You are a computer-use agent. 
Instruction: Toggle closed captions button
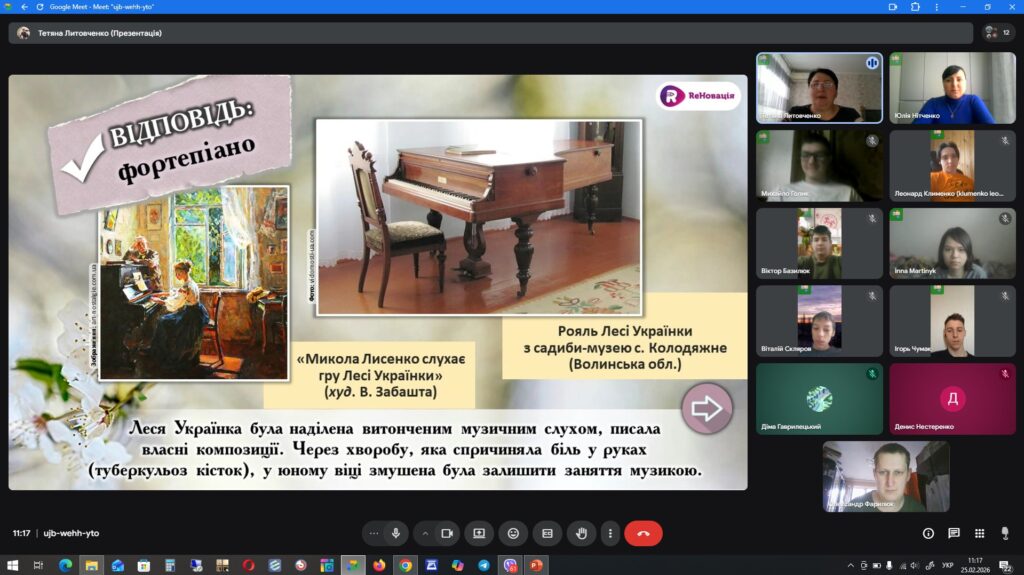tap(547, 534)
